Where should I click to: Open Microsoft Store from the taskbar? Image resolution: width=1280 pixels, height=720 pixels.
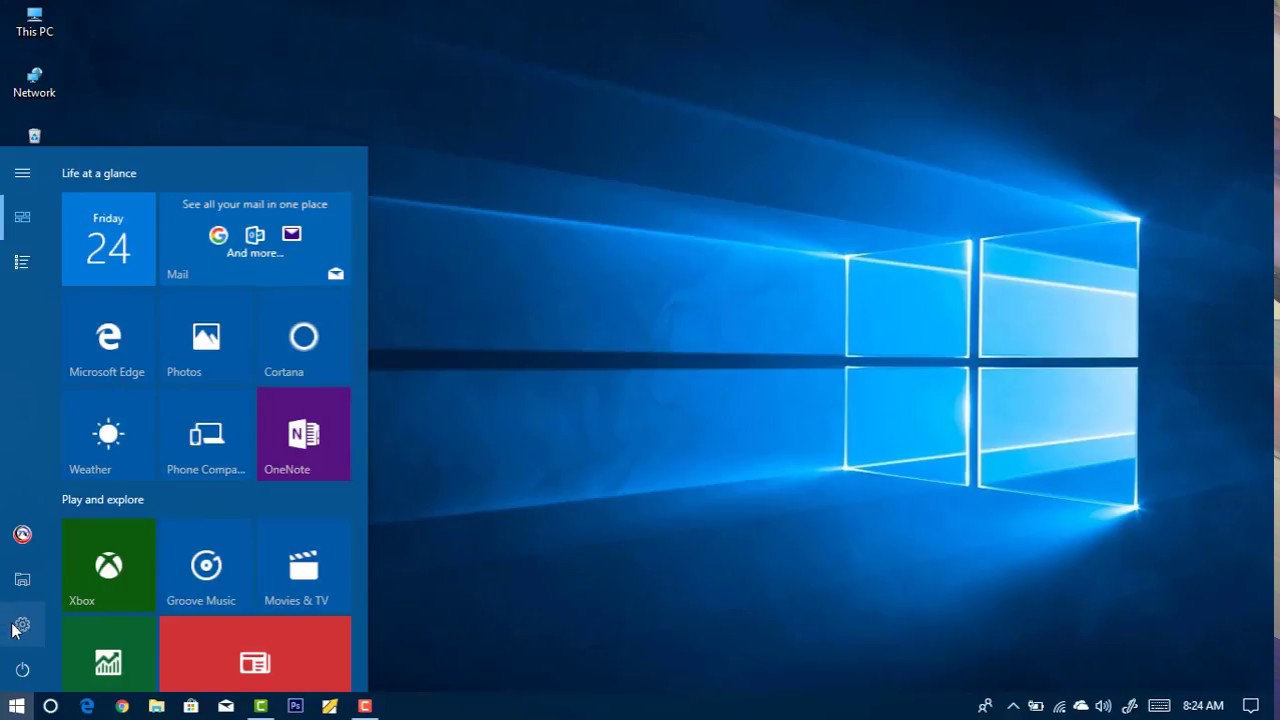click(191, 706)
